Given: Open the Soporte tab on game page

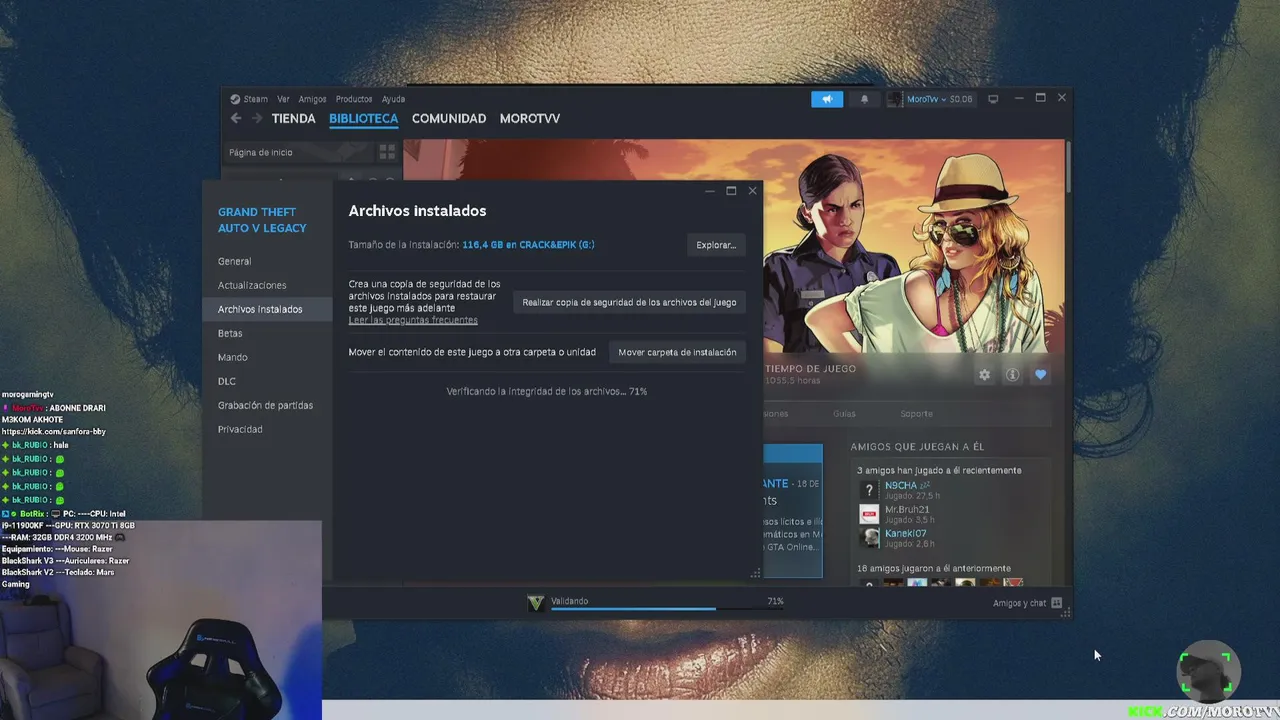Looking at the screenshot, I should point(916,413).
